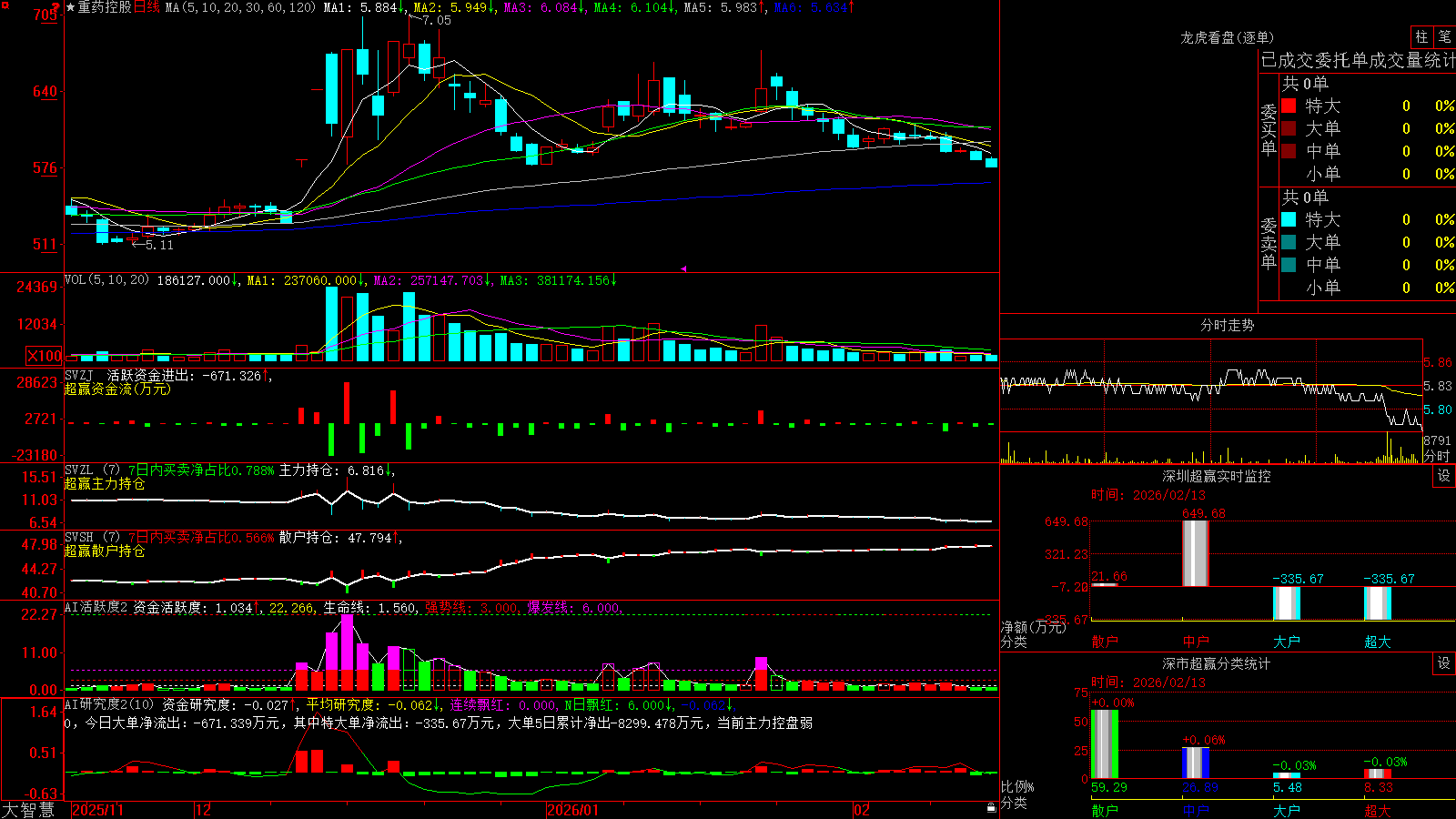
Task: Click the green 散户 59.29 bar in 深市超赢分类统计
Action: click(x=1104, y=744)
